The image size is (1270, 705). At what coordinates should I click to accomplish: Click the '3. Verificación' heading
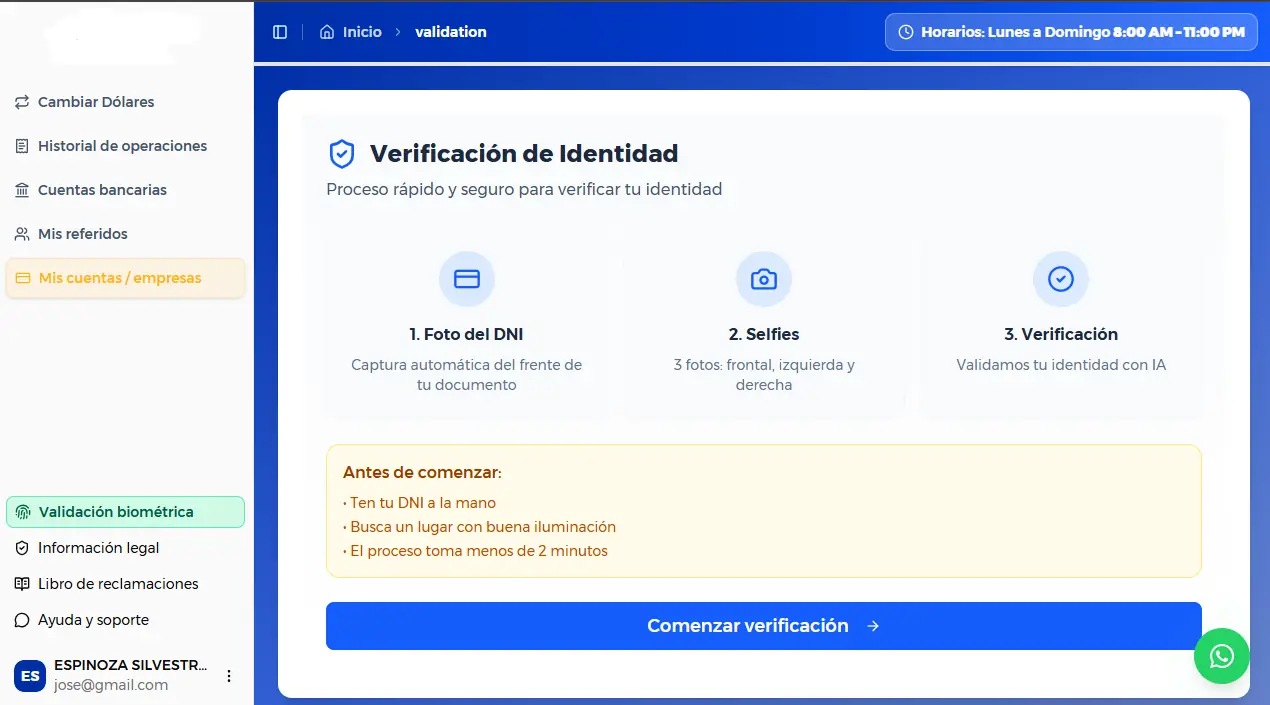pyautogui.click(x=1061, y=334)
